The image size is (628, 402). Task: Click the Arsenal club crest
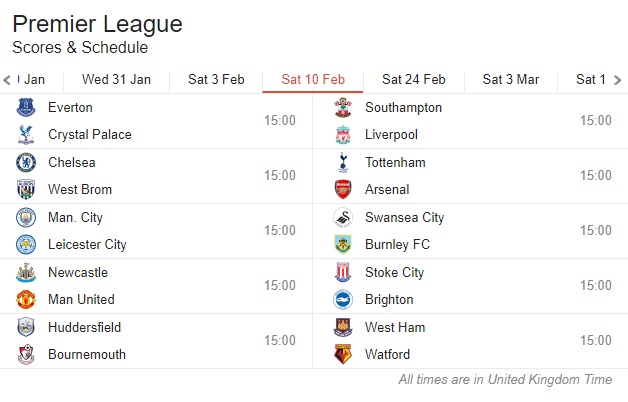(343, 189)
